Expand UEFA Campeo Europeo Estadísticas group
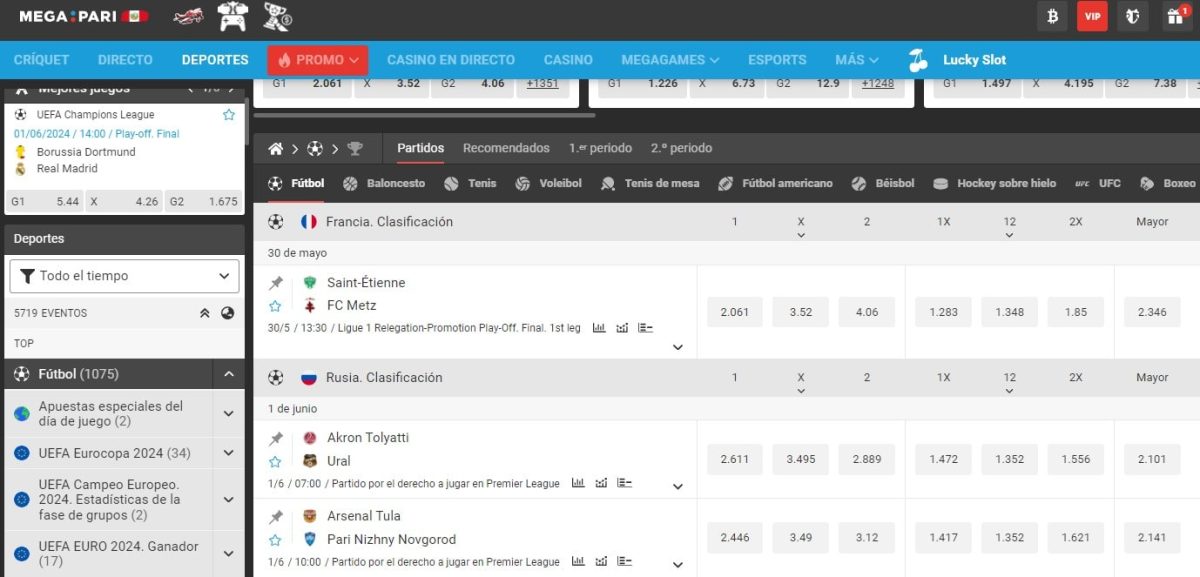 pyautogui.click(x=228, y=499)
